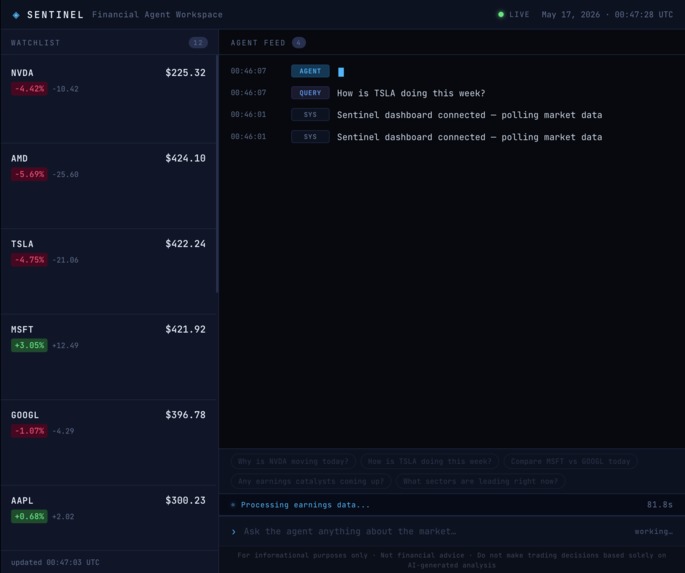Viewport: 685px width, 573px height.
Task: Click the 'Financial Agent Workspace' subtitle
Action: (157, 15)
